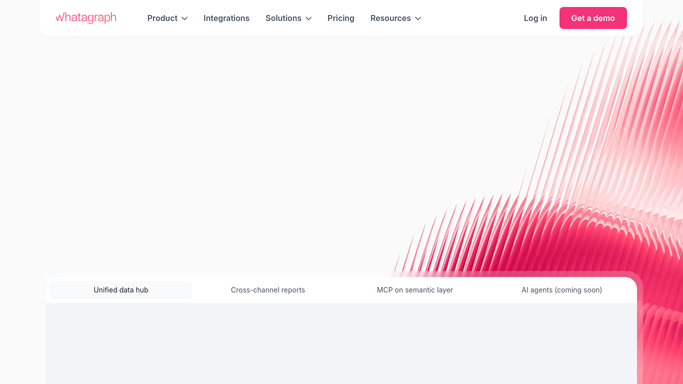683x384 pixels.
Task: Click the Log in link
Action: 535,18
